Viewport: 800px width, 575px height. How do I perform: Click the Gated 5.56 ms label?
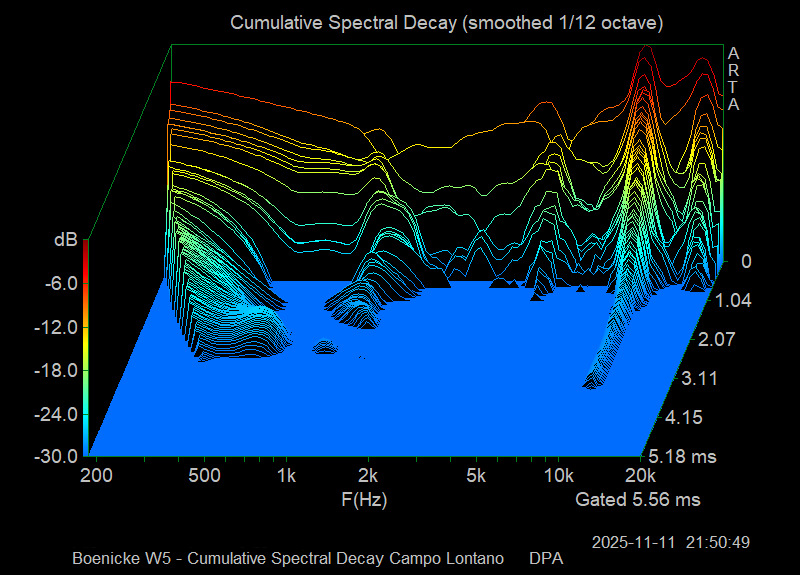pos(638,498)
